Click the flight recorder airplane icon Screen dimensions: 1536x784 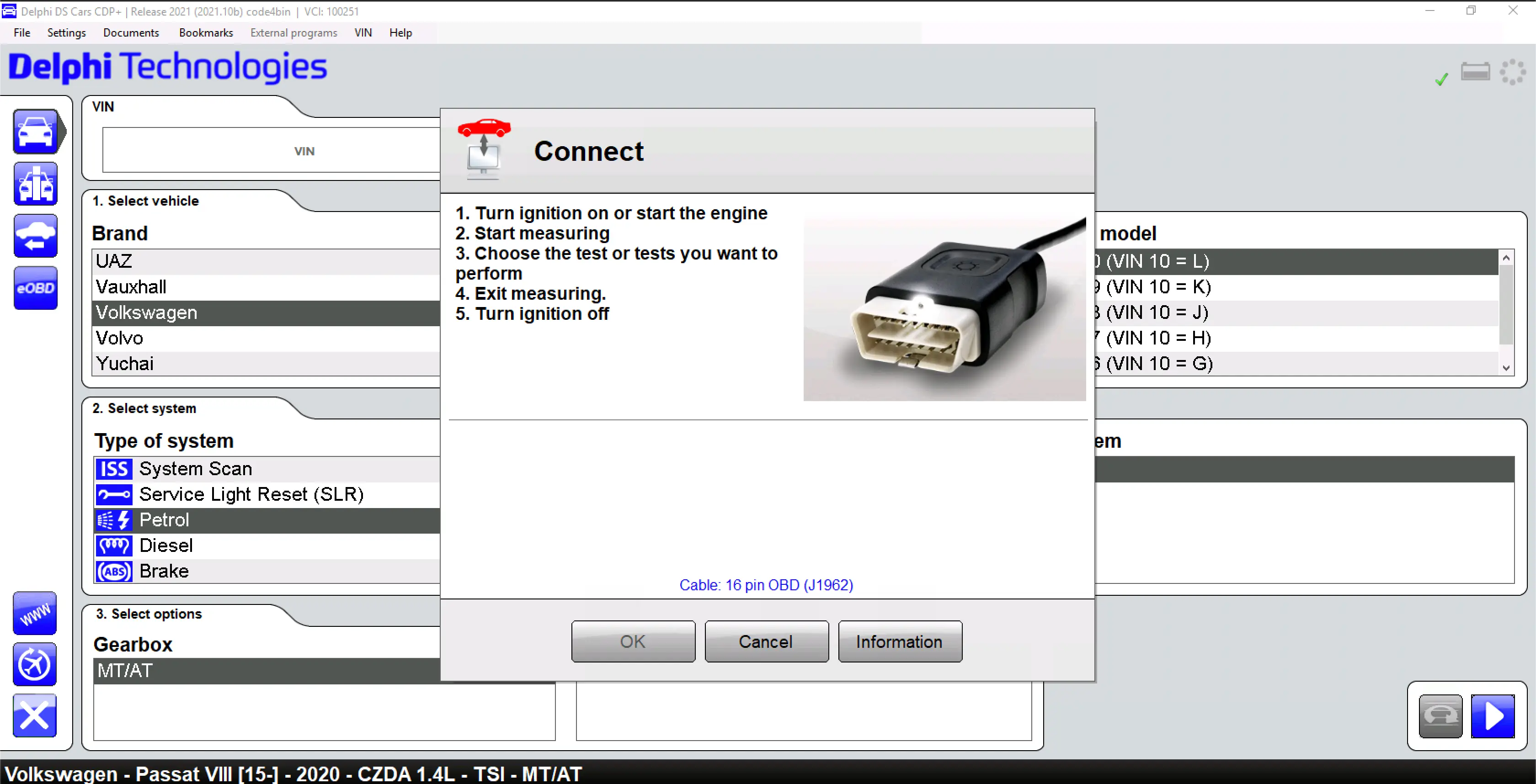click(x=35, y=664)
